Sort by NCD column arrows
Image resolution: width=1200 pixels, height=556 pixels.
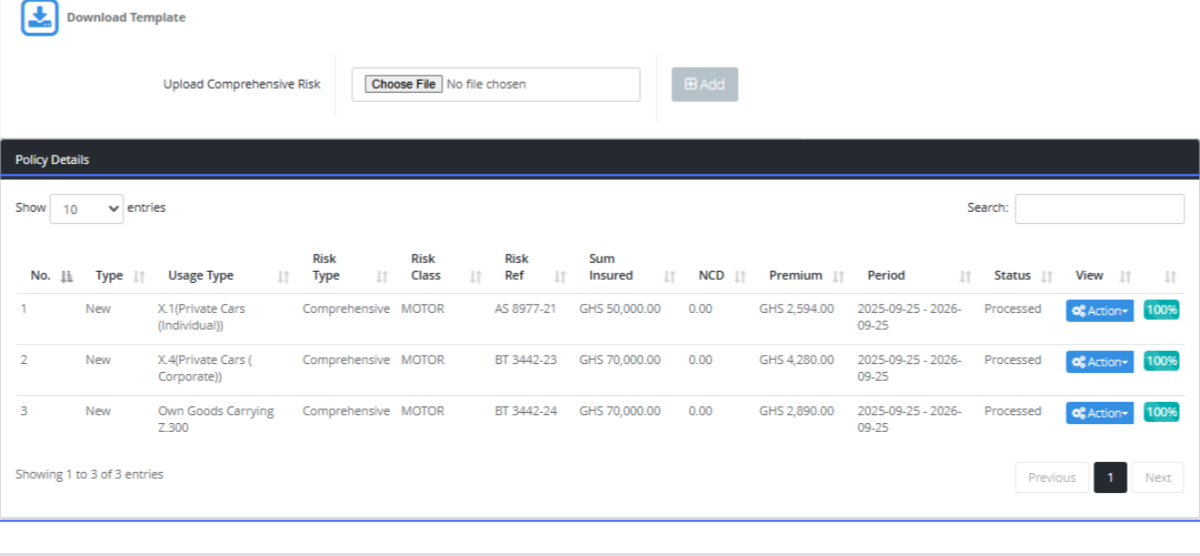pos(740,276)
